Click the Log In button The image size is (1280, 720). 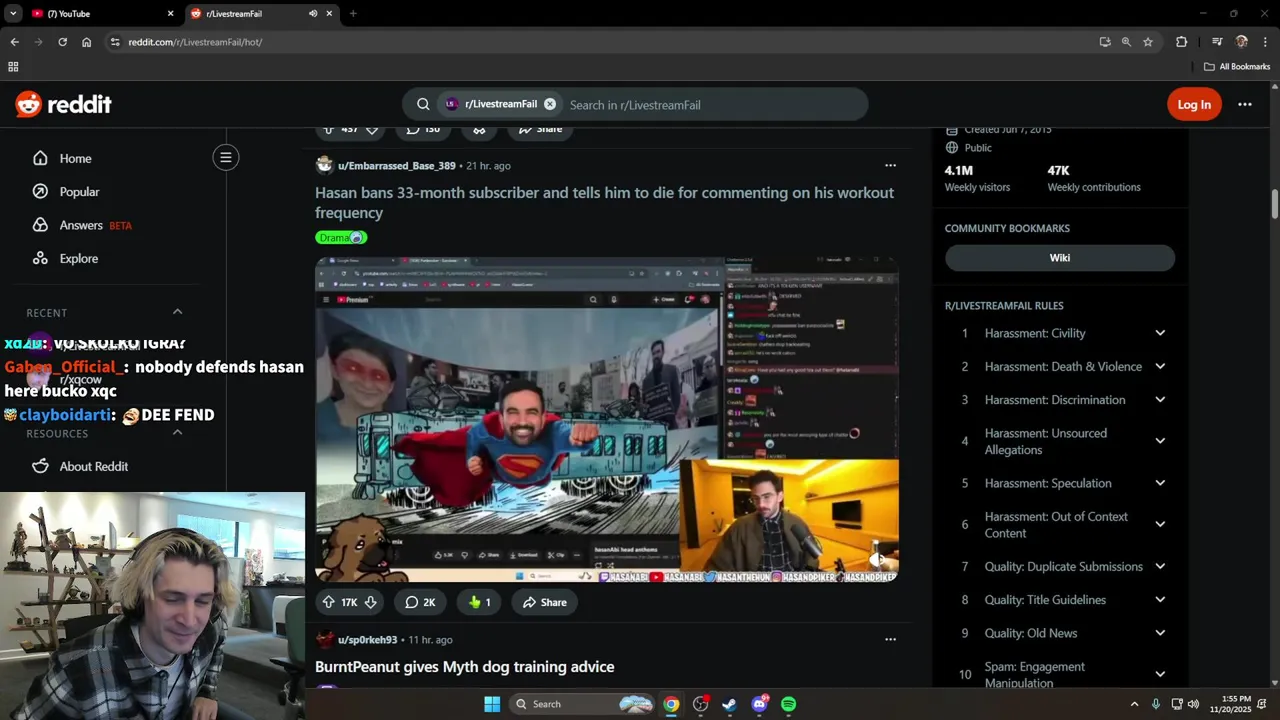[x=1194, y=104]
